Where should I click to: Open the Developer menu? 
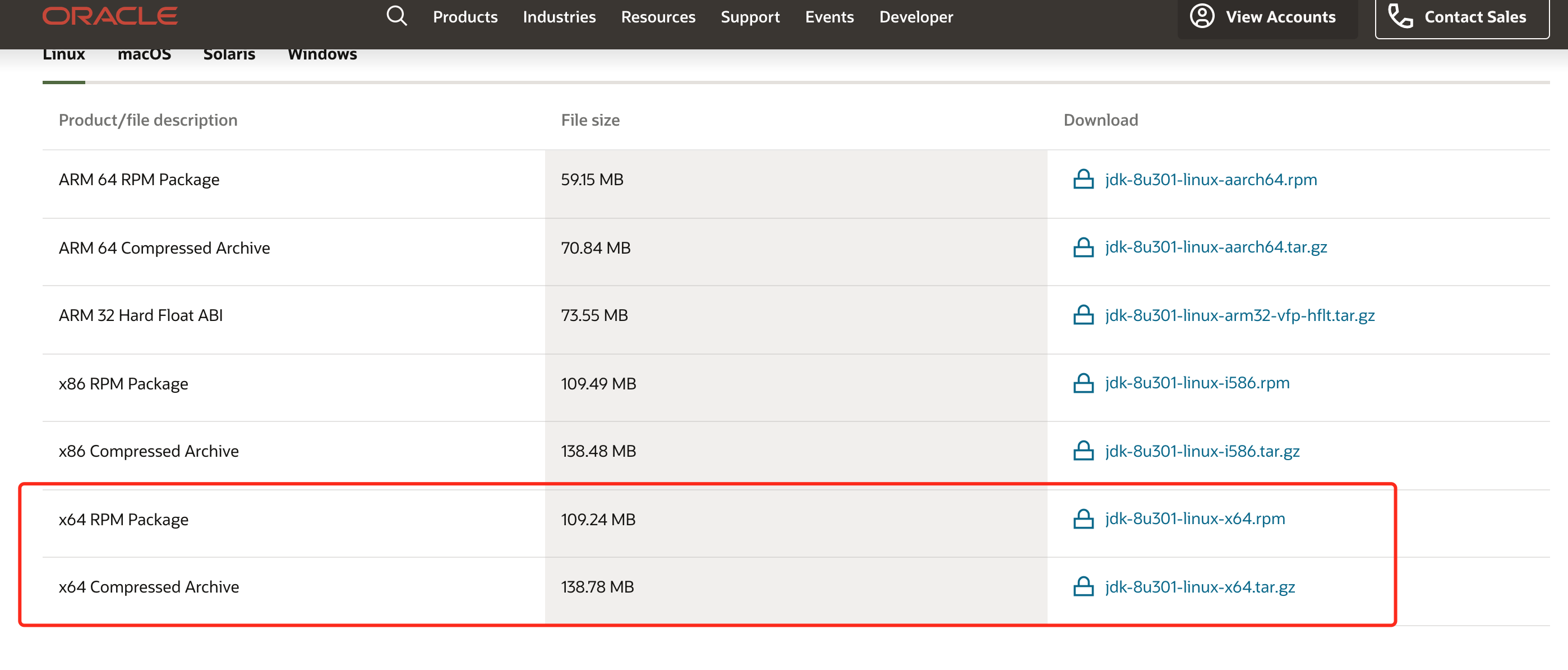[x=916, y=17]
